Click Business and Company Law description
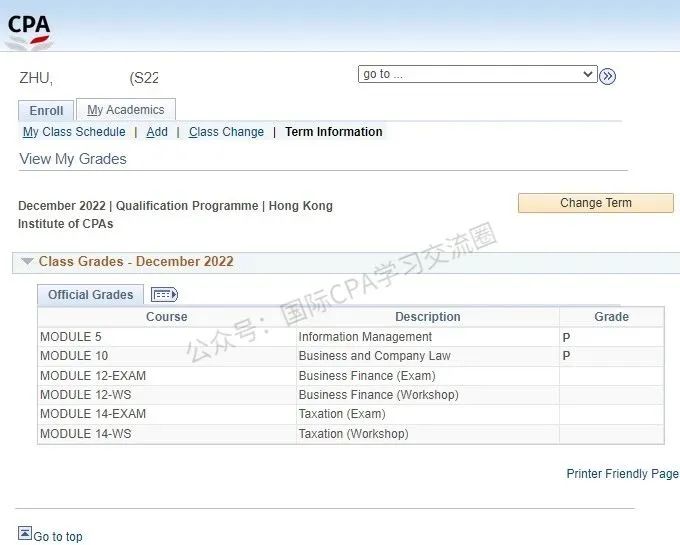This screenshot has height=545, width=680. tap(375, 356)
